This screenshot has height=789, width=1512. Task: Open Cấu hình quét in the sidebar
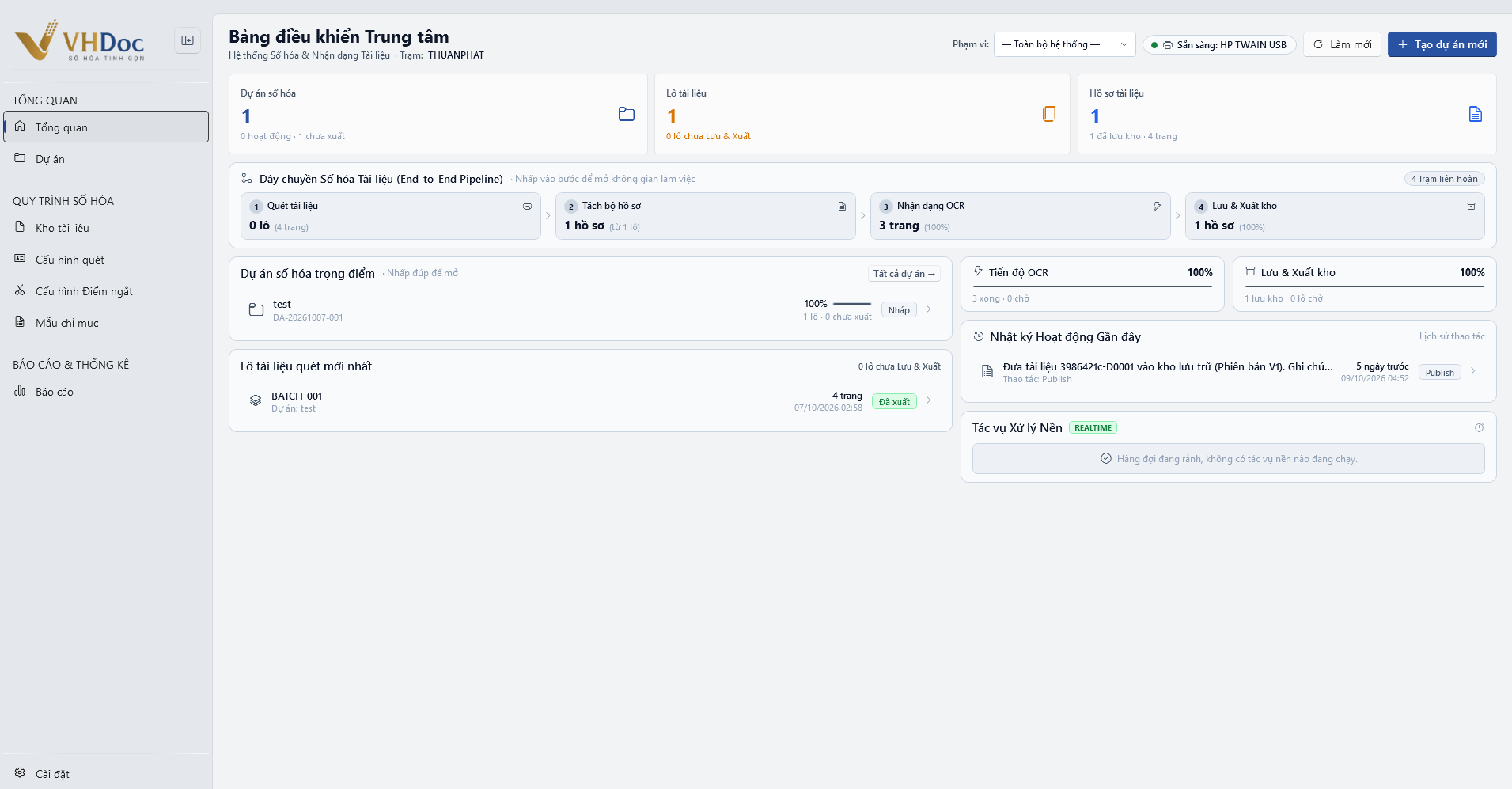tap(106, 260)
